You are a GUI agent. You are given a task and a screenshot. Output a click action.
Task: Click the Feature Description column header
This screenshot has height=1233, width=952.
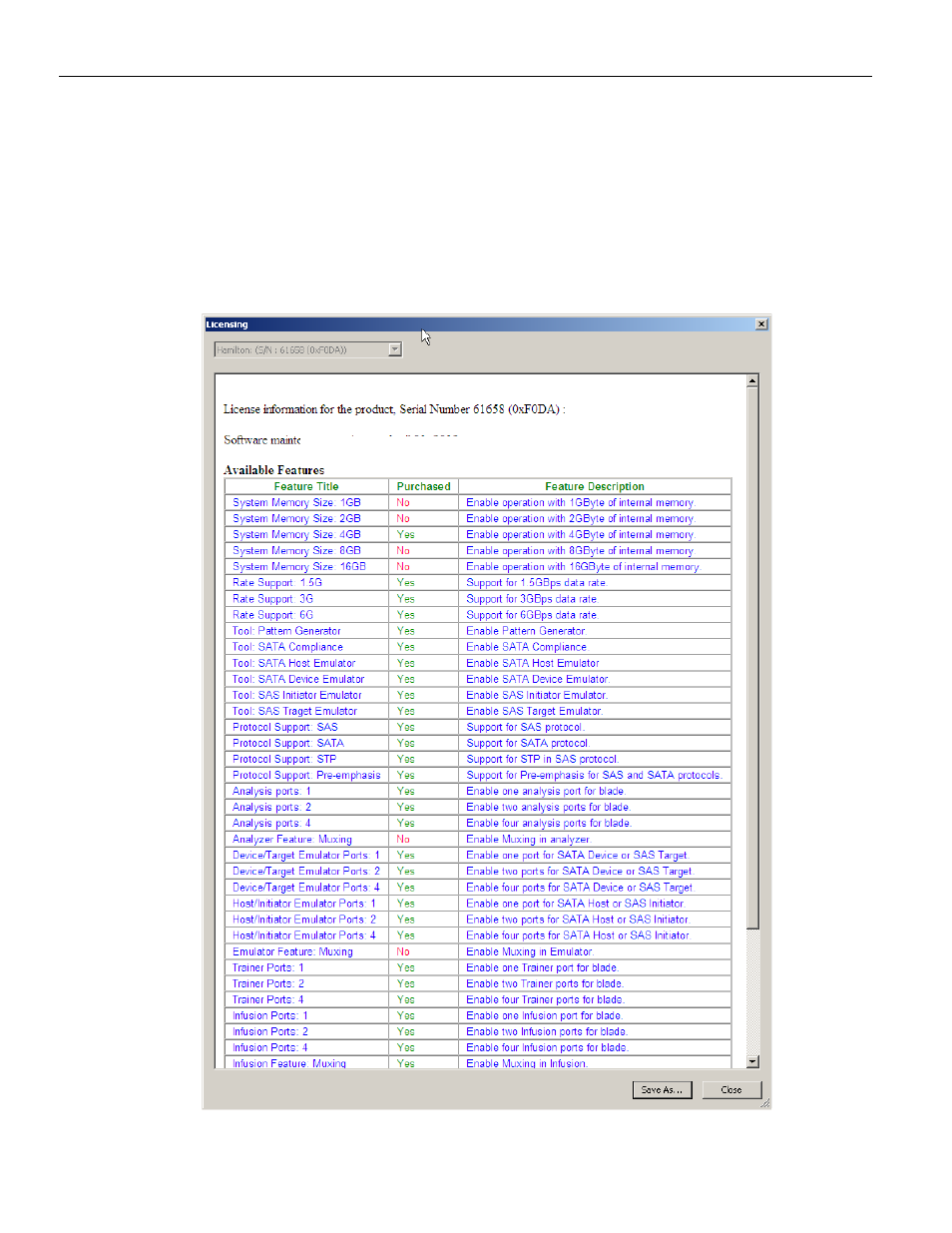595,486
